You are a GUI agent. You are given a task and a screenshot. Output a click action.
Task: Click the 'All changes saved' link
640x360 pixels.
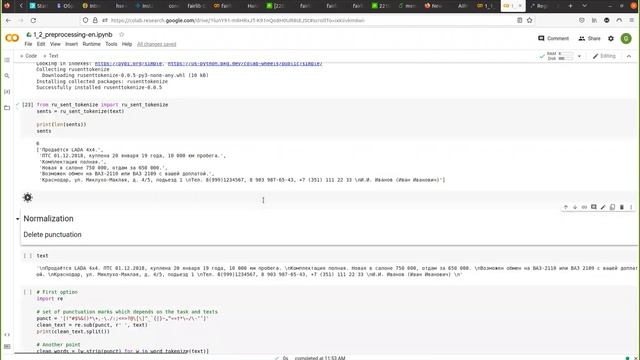point(156,44)
